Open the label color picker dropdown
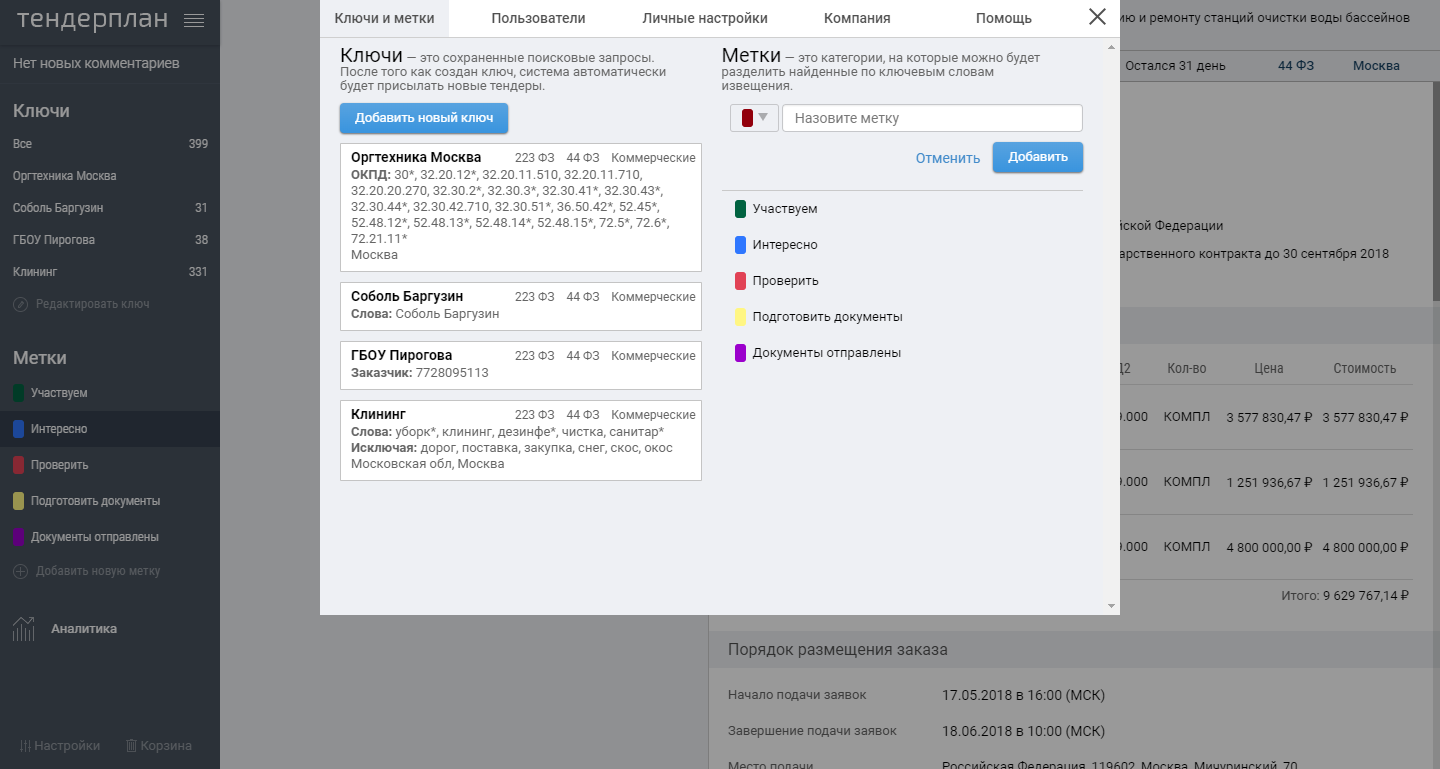Image resolution: width=1440 pixels, height=769 pixels. 754,118
